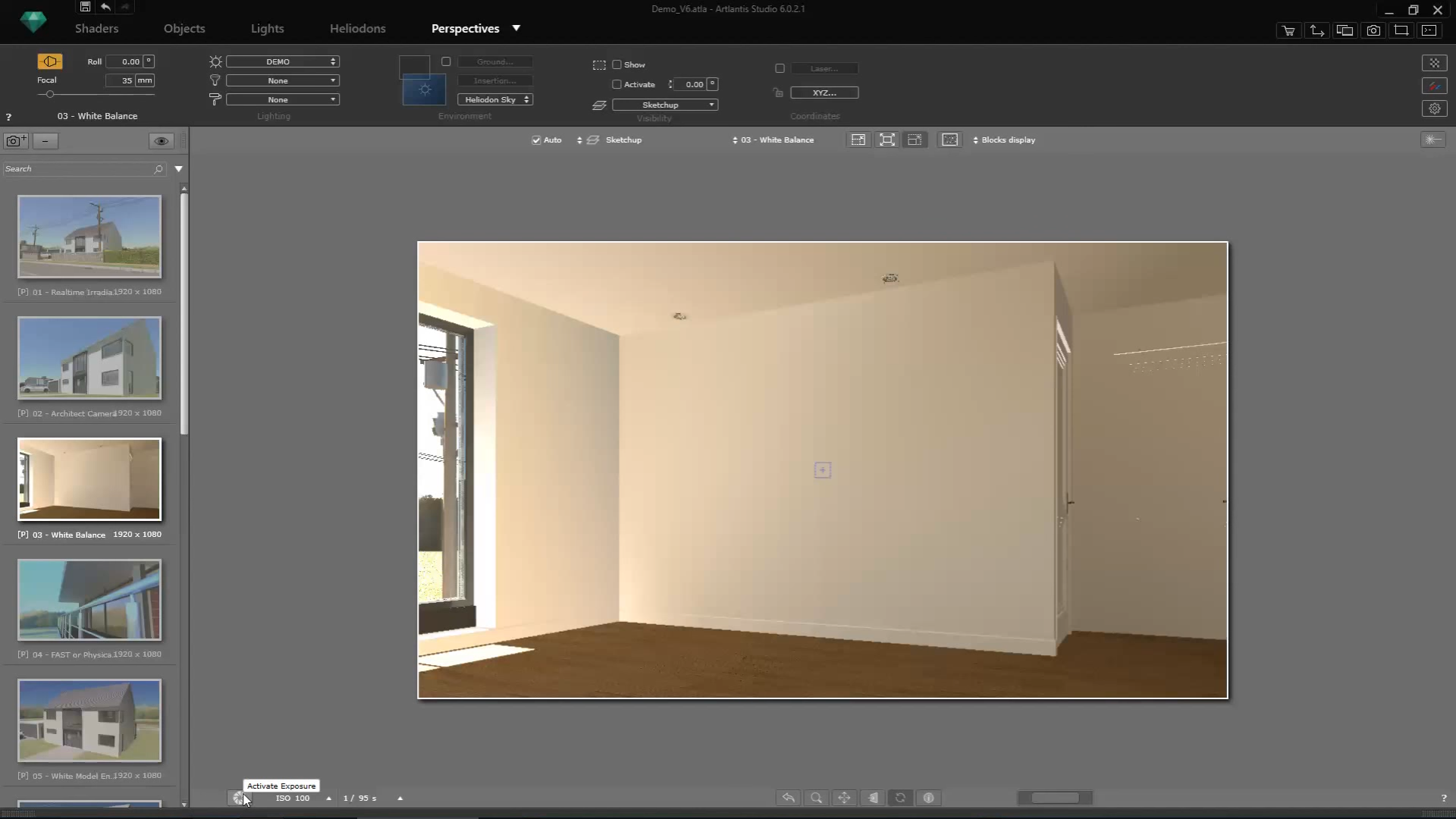This screenshot has height=819, width=1456.
Task: Switch to the Objects tab
Action: pyautogui.click(x=184, y=29)
